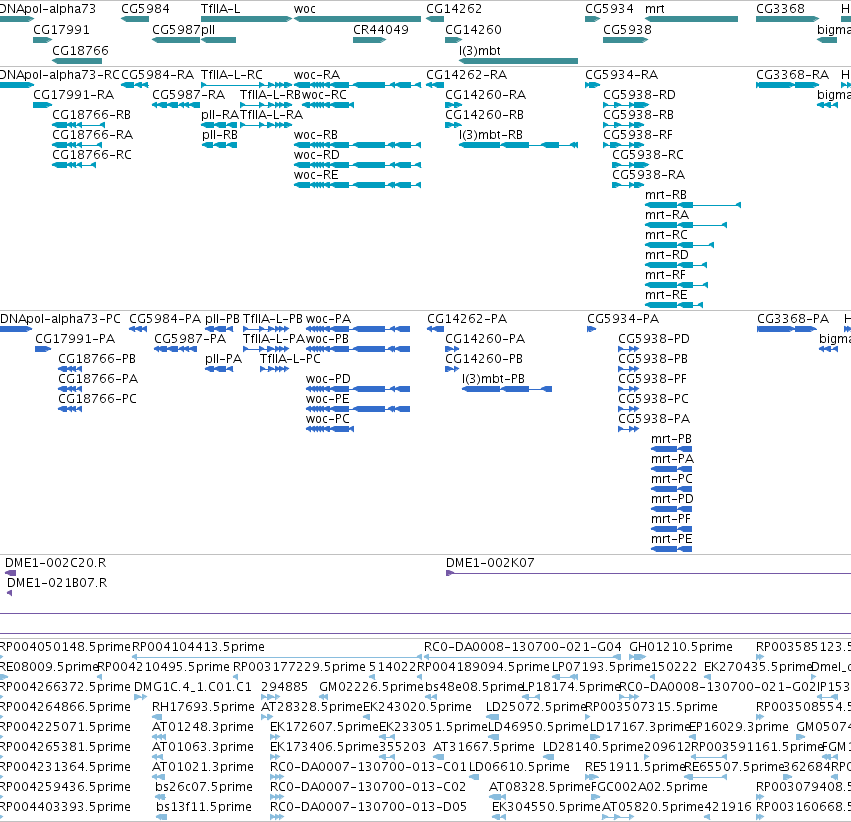The width and height of the screenshot is (851, 822).
Task: Click the RE51911.5prime EST label
Action: pyautogui.click(x=634, y=767)
